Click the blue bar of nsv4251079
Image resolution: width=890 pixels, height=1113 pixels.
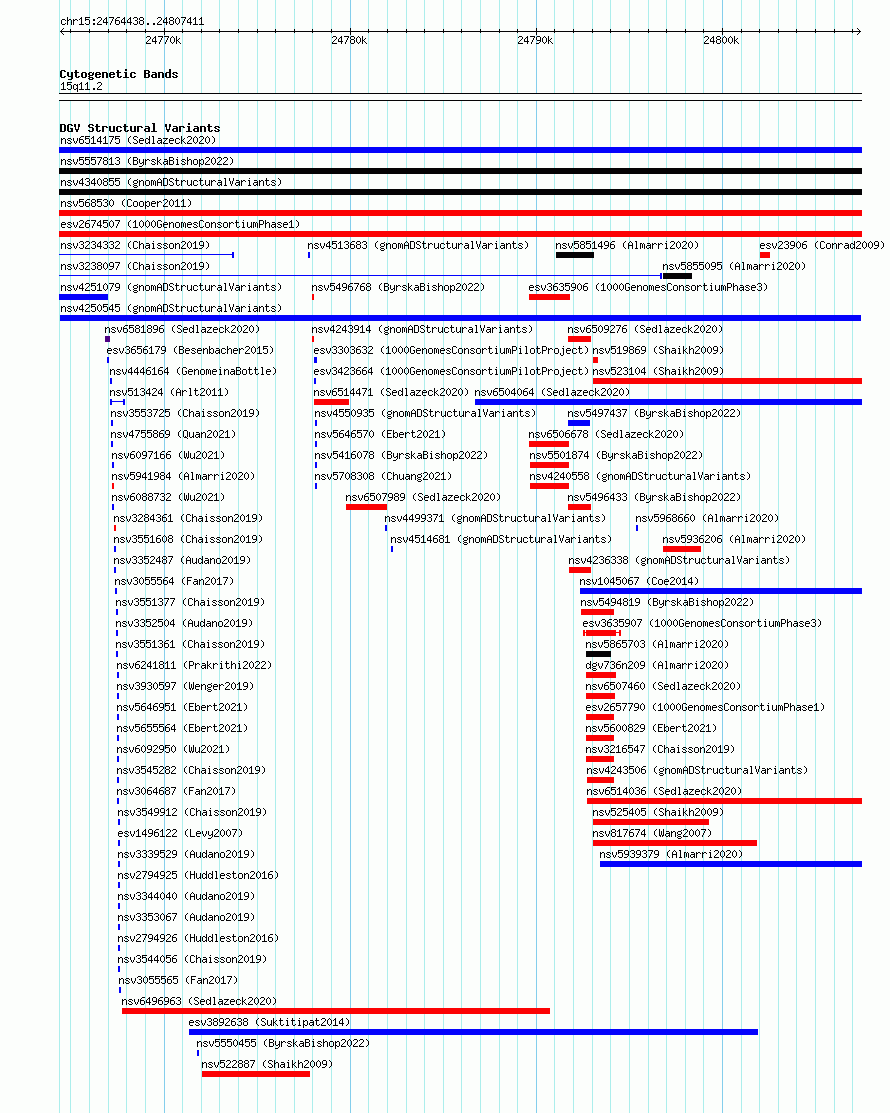point(84,297)
